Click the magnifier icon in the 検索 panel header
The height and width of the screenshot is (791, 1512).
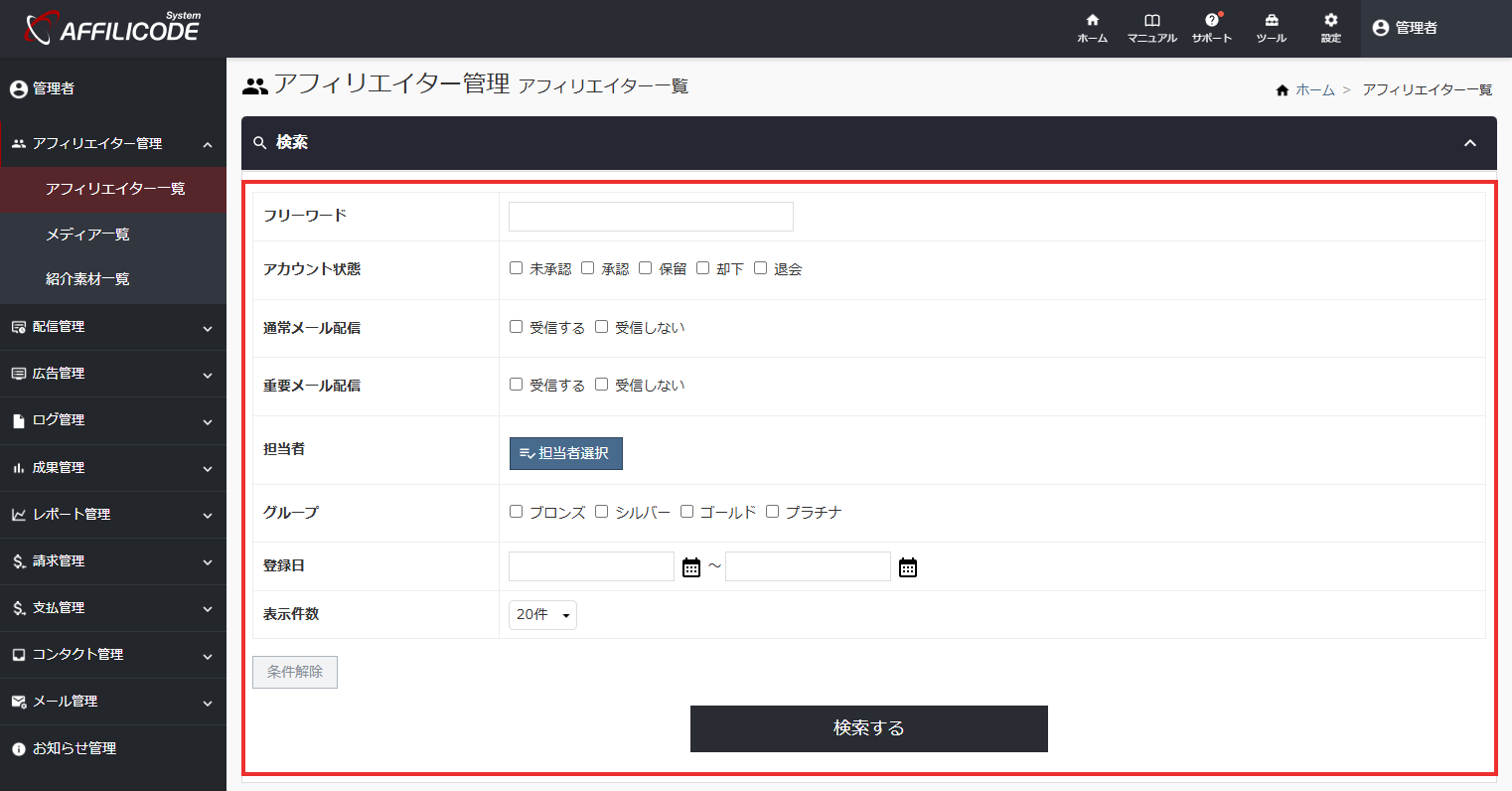260,142
